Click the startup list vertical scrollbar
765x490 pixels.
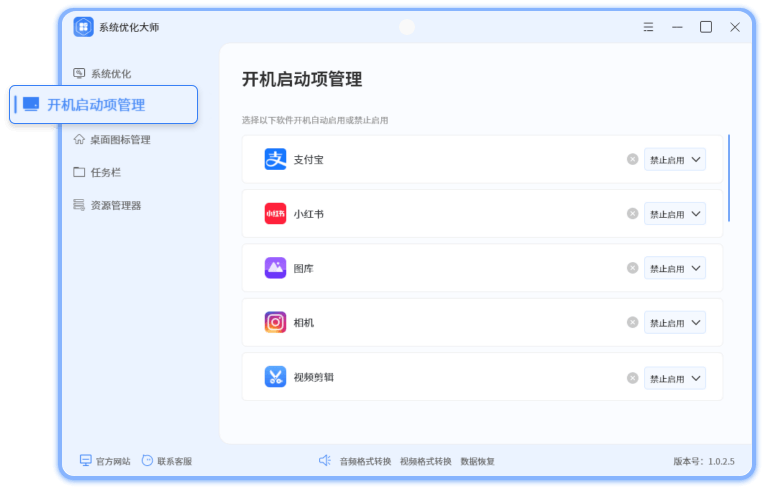(729, 178)
